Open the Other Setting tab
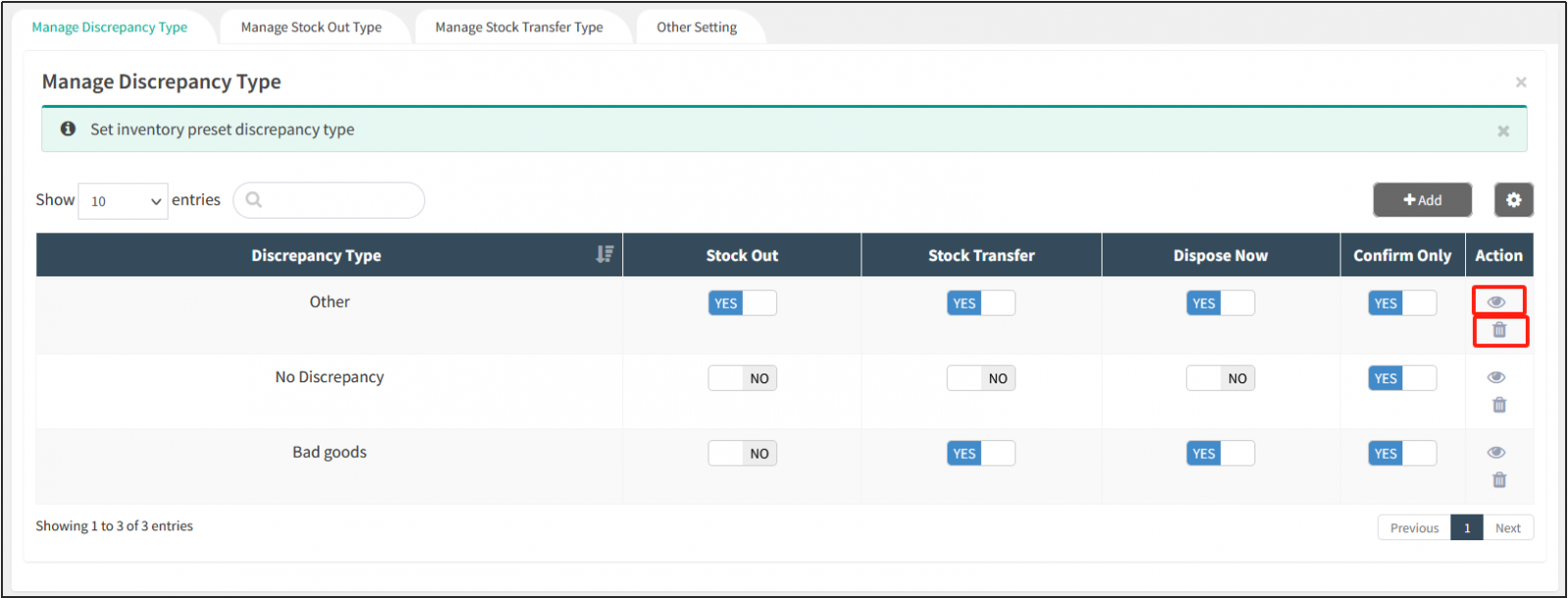The image size is (1568, 598). tap(697, 27)
